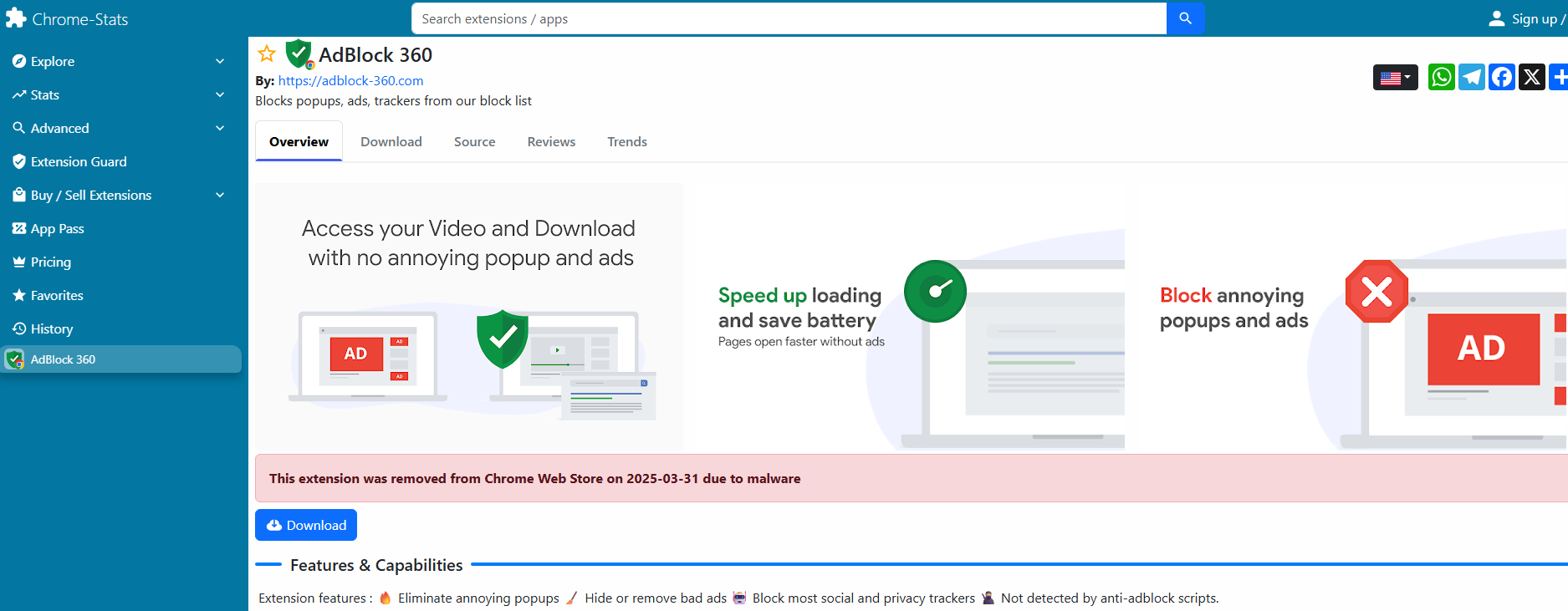Open the 'Block annoying popups and ads' screenshot

pyautogui.click(x=1352, y=316)
